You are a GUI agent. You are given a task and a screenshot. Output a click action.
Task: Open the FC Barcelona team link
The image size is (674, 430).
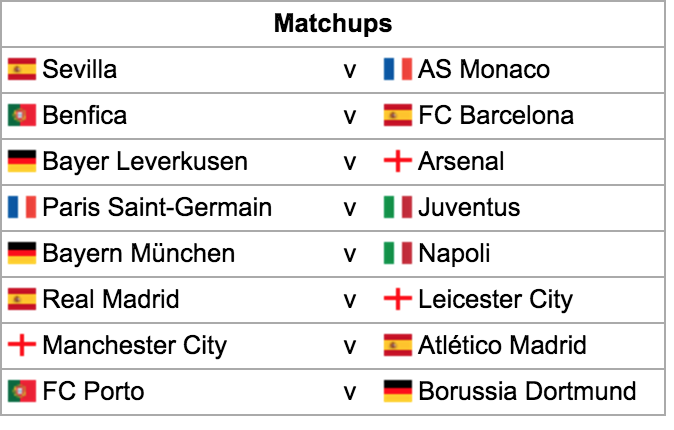click(496, 116)
